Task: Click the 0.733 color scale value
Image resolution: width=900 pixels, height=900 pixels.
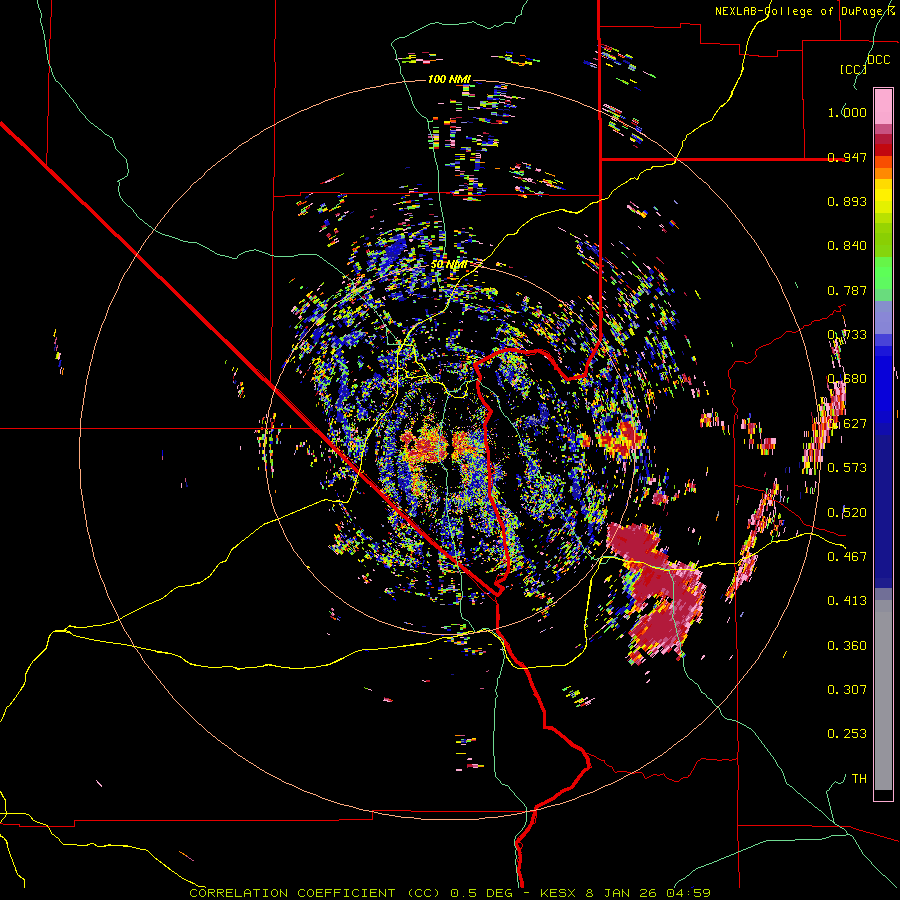Action: [847, 335]
